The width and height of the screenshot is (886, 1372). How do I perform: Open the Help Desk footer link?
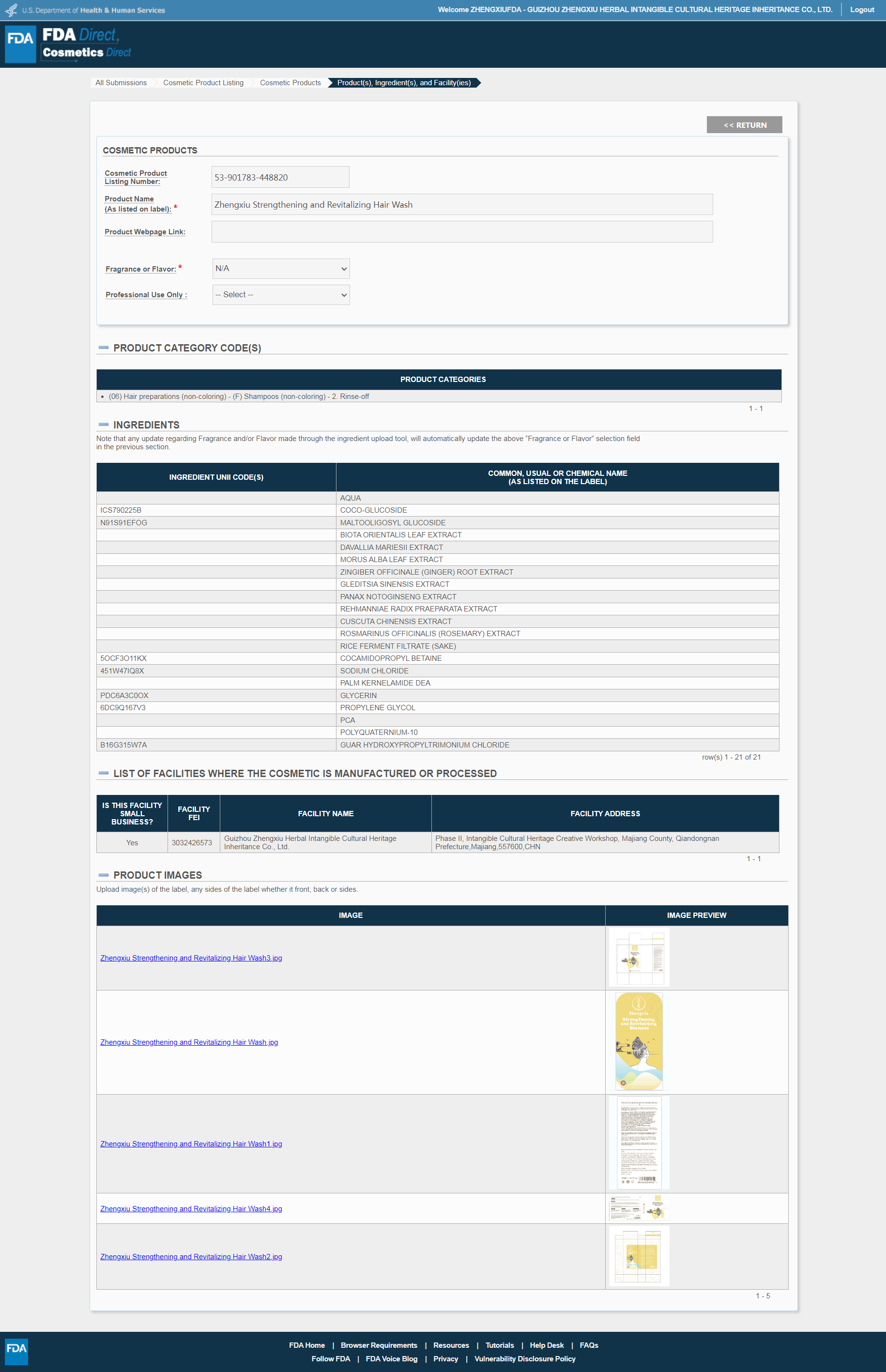[x=546, y=1345]
